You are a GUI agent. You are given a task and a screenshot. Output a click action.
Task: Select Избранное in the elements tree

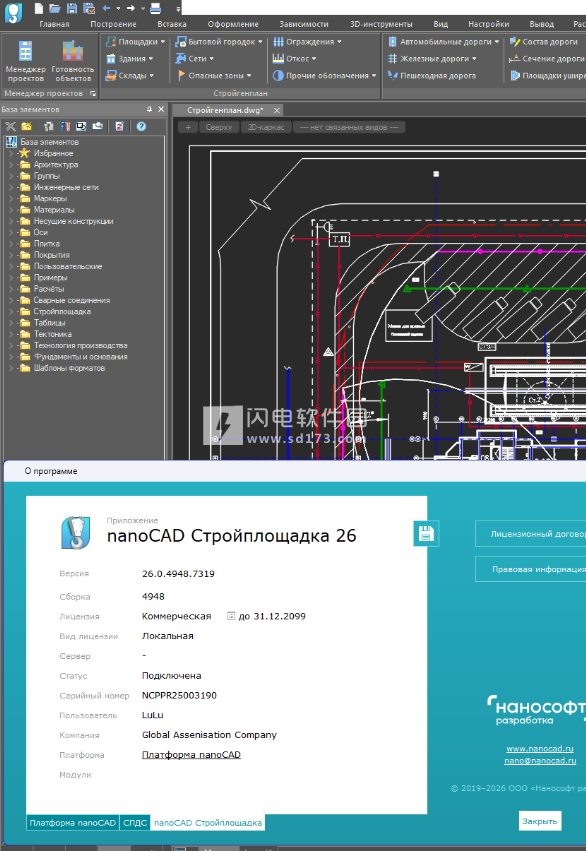(53, 153)
